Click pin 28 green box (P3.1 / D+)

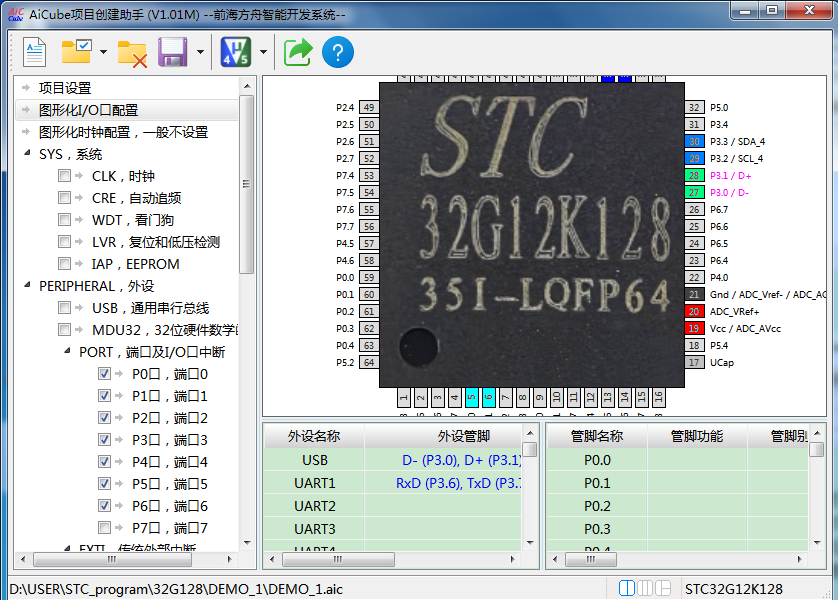point(694,176)
